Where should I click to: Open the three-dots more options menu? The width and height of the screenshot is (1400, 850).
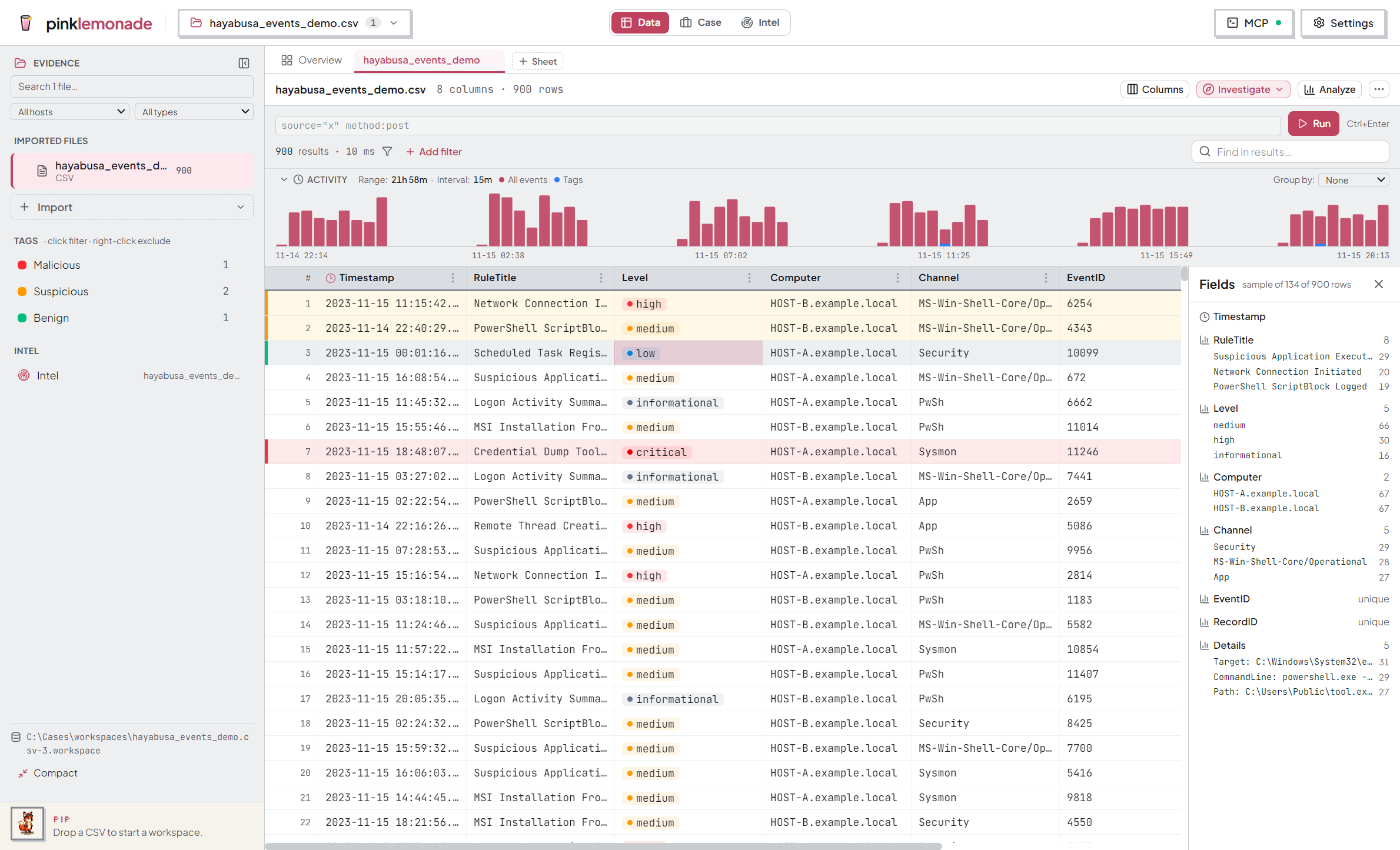coord(1379,89)
